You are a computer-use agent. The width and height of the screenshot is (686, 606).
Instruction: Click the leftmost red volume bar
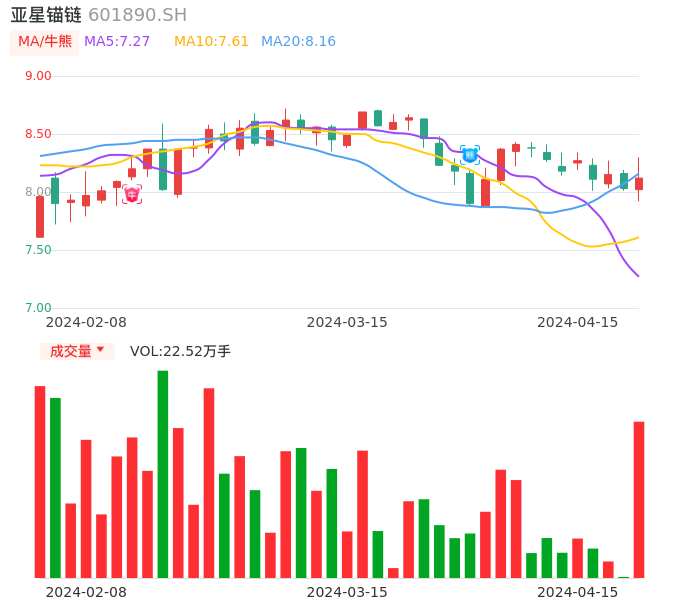pos(40,481)
